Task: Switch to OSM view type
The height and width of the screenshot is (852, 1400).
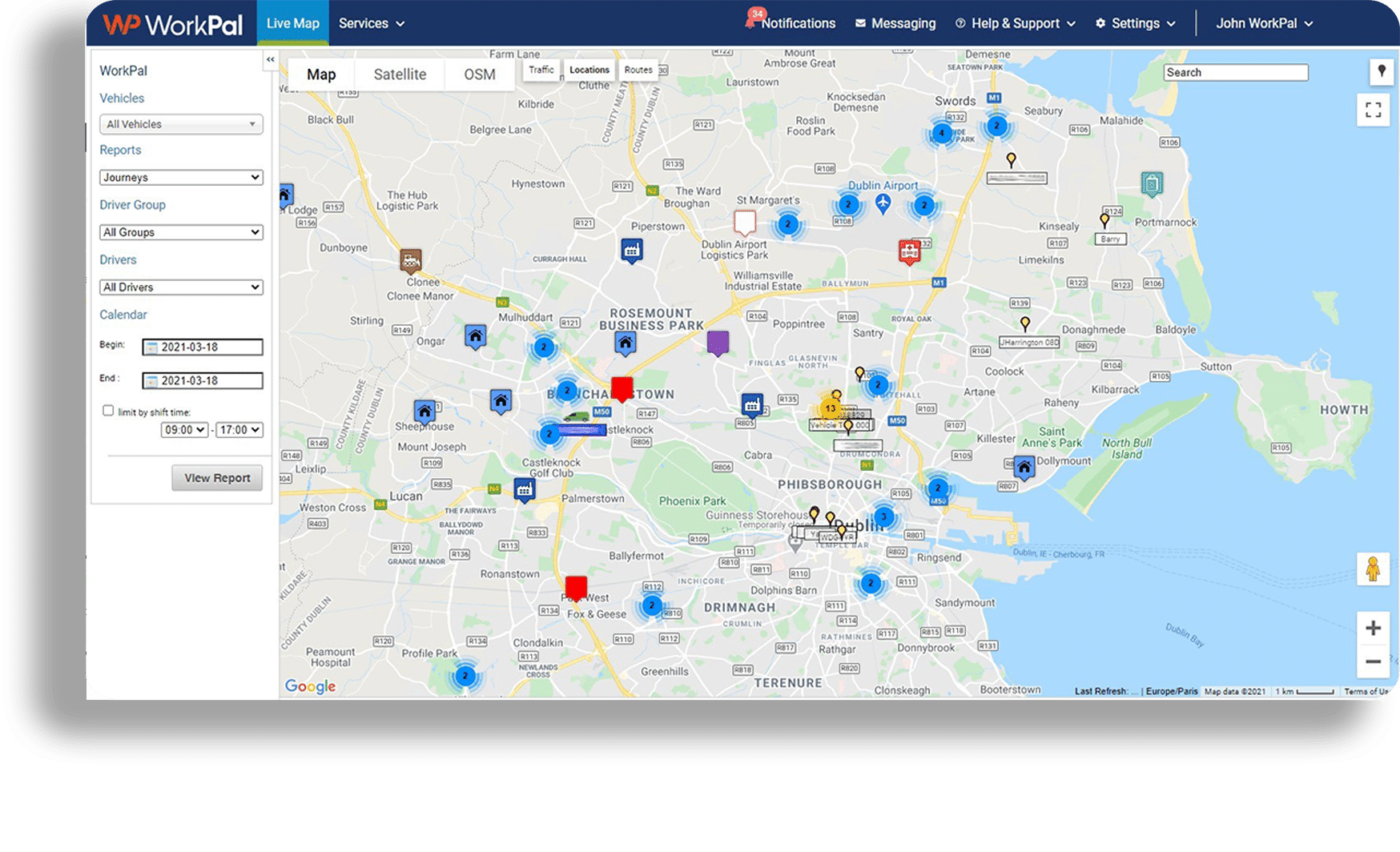Action: pyautogui.click(x=480, y=74)
